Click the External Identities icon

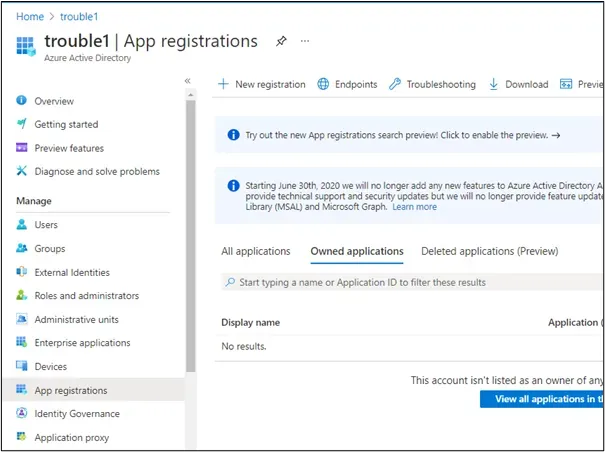tap(22, 272)
